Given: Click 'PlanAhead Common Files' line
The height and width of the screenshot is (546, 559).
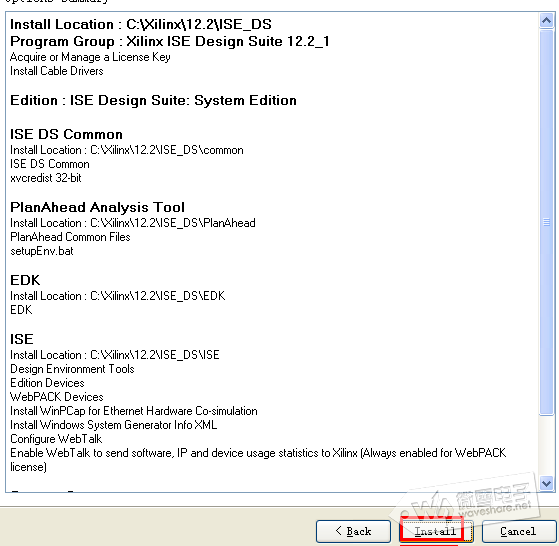Looking at the screenshot, I should tap(70, 237).
